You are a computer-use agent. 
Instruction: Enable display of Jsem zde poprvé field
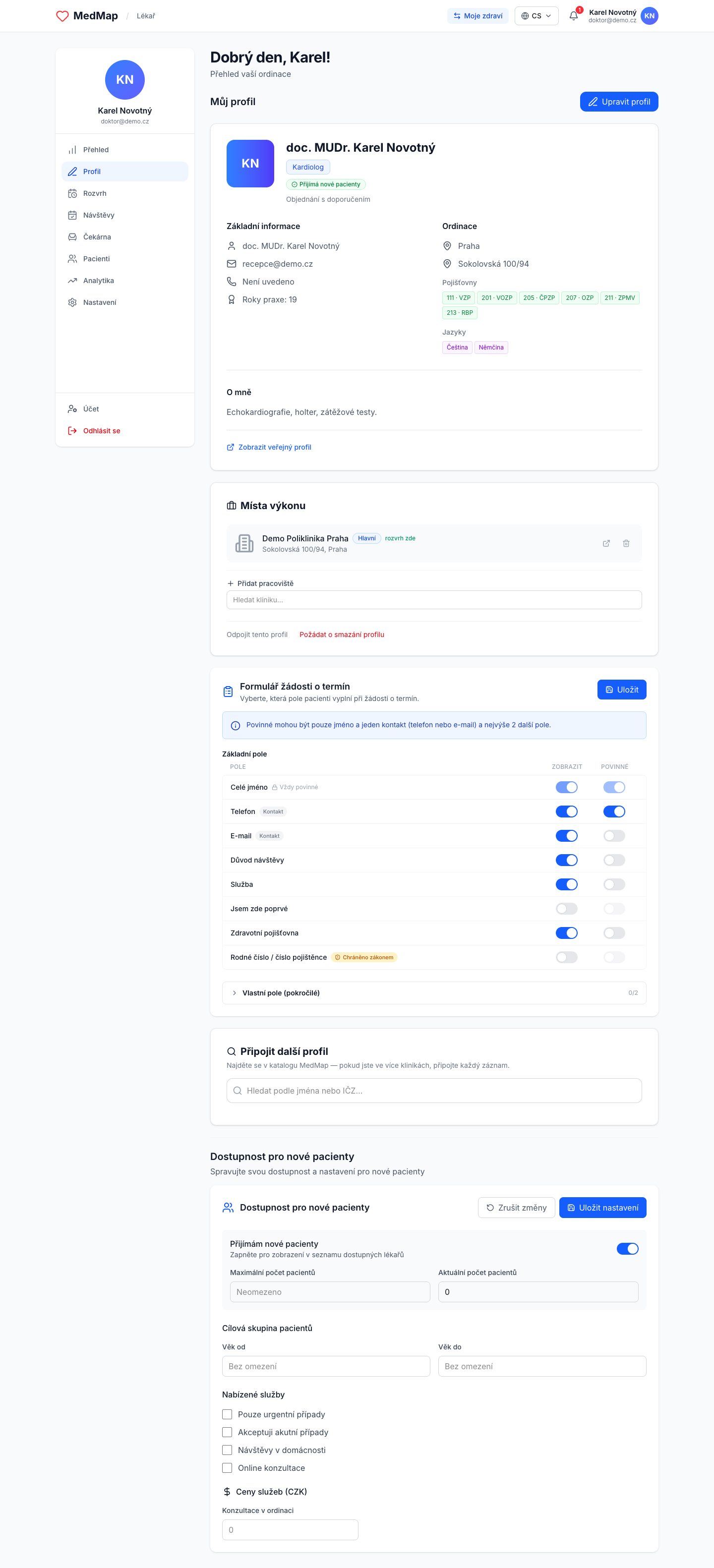point(566,909)
